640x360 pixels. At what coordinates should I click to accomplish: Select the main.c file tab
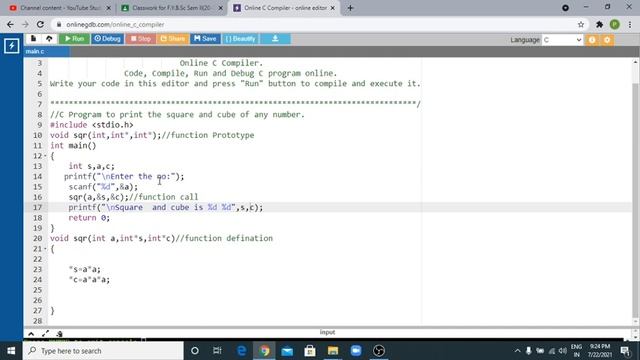[46, 51]
